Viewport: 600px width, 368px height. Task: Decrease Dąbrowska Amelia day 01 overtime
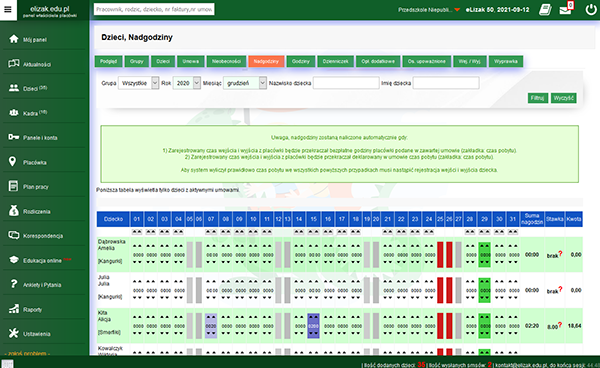click(138, 262)
